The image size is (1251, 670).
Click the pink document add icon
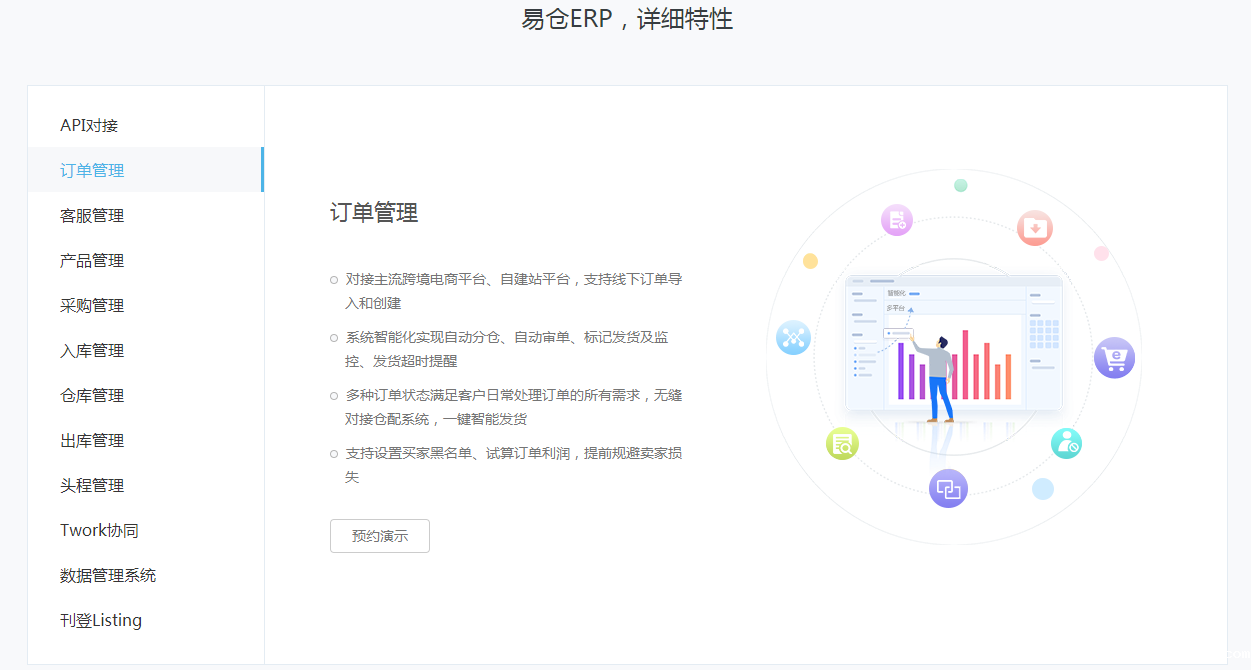coord(897,220)
